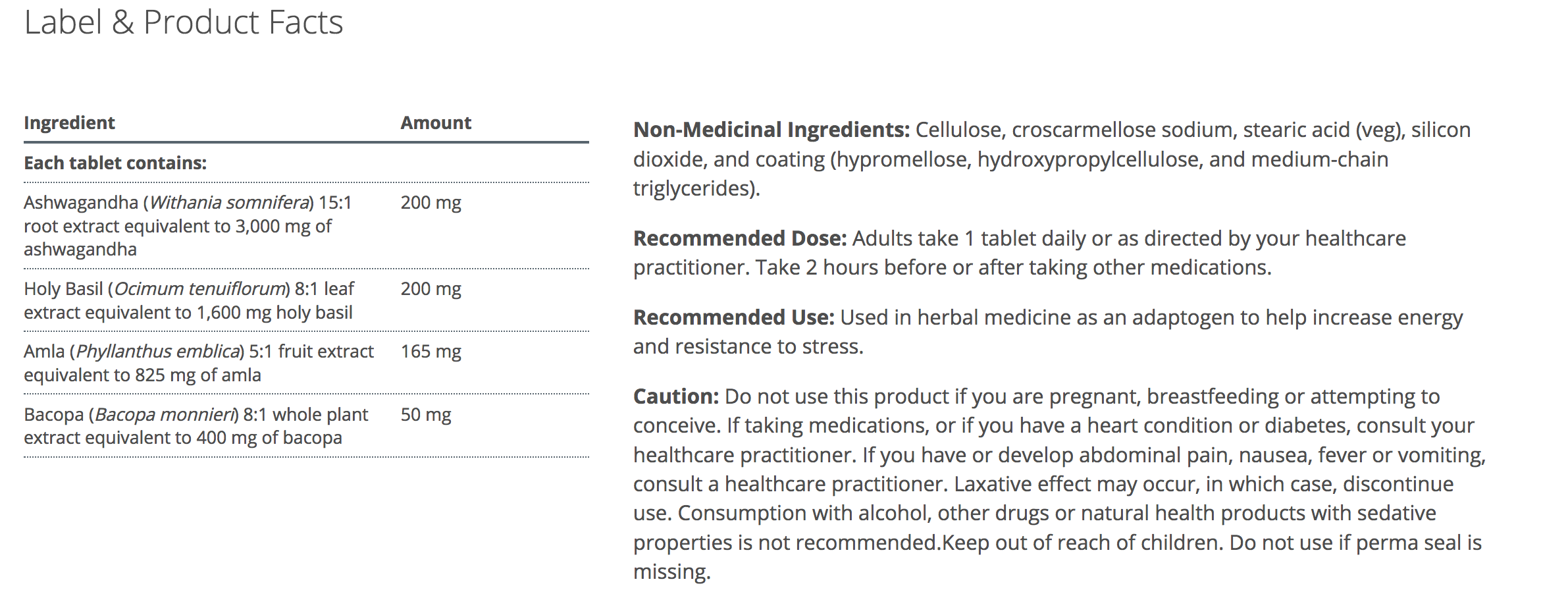Click the 200 mg amount for Ashwagandha

point(431,203)
